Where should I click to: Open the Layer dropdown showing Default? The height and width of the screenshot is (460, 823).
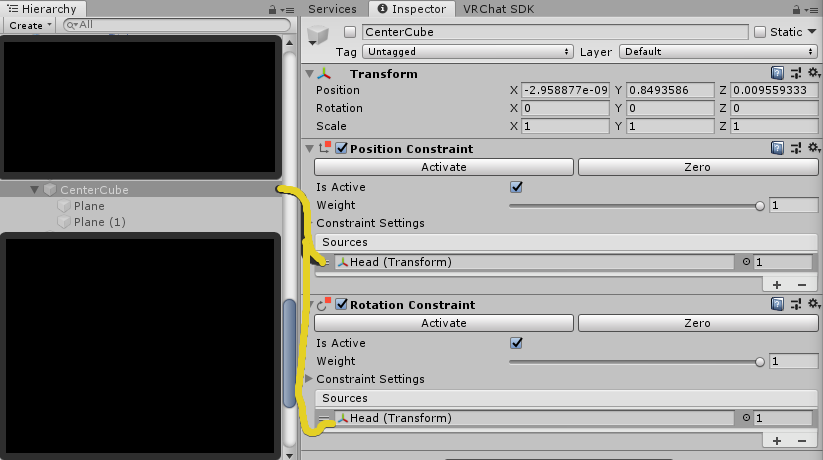pyautogui.click(x=718, y=51)
